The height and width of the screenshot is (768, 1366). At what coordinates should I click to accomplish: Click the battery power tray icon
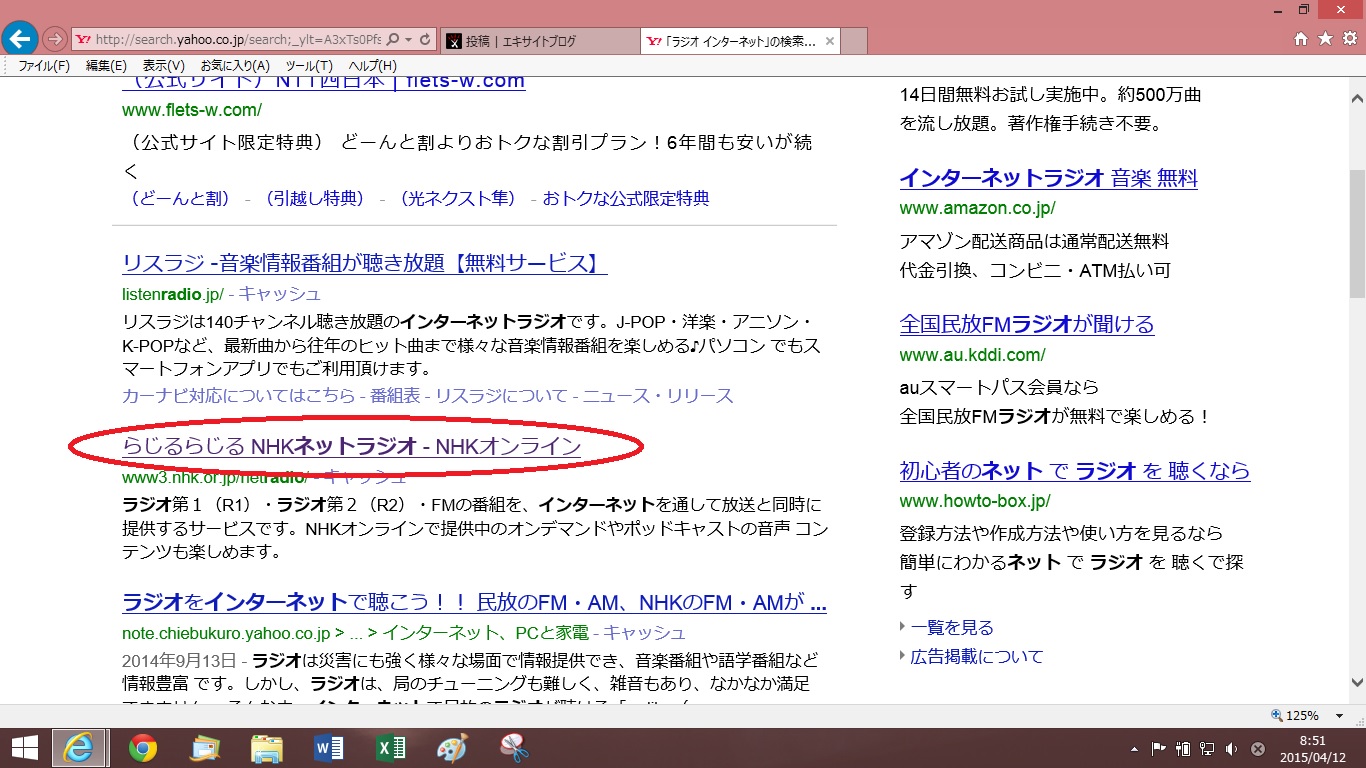point(1184,748)
